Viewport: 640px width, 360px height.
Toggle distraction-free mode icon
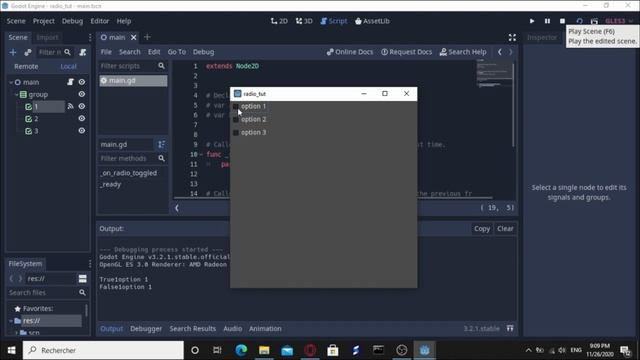point(512,38)
